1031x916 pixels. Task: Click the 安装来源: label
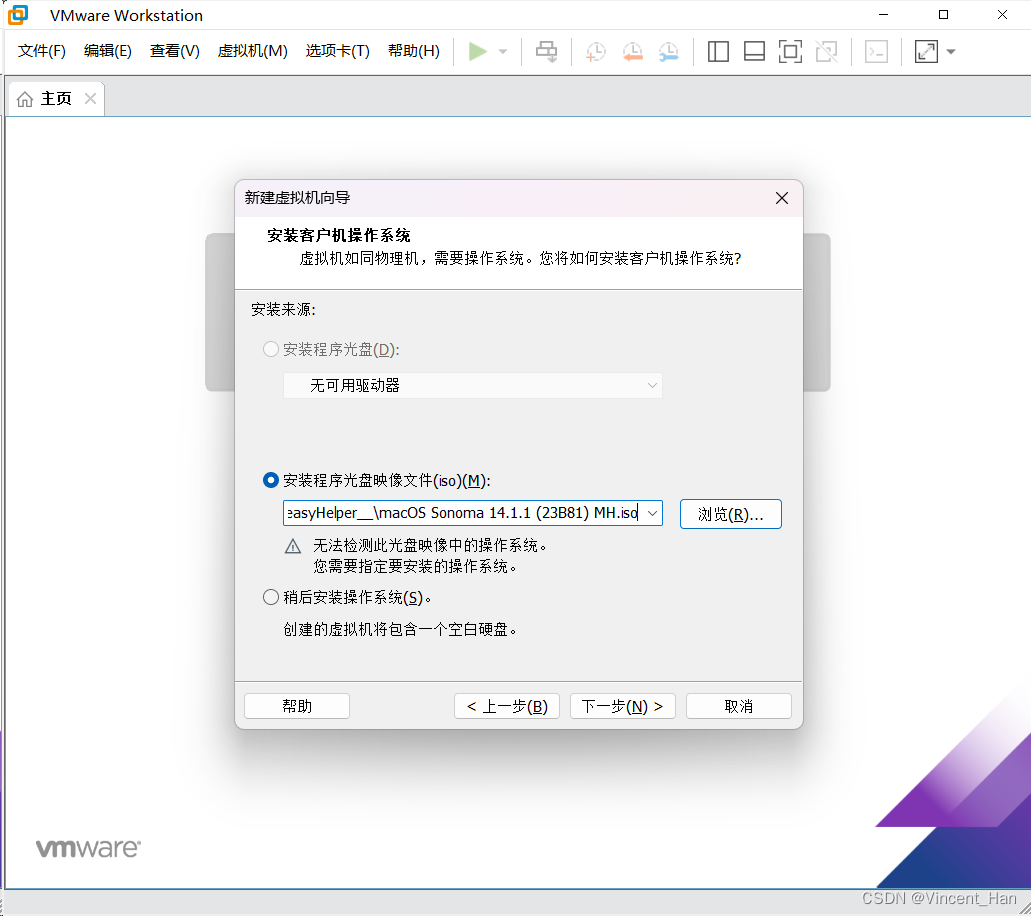[x=283, y=309]
